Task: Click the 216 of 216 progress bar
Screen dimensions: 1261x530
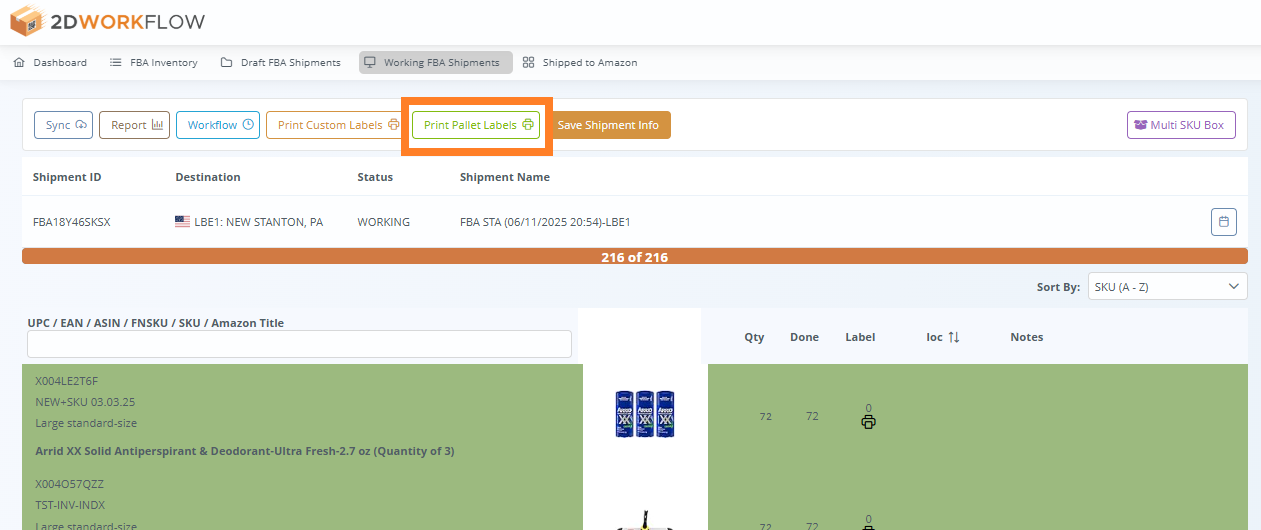Action: pos(634,257)
